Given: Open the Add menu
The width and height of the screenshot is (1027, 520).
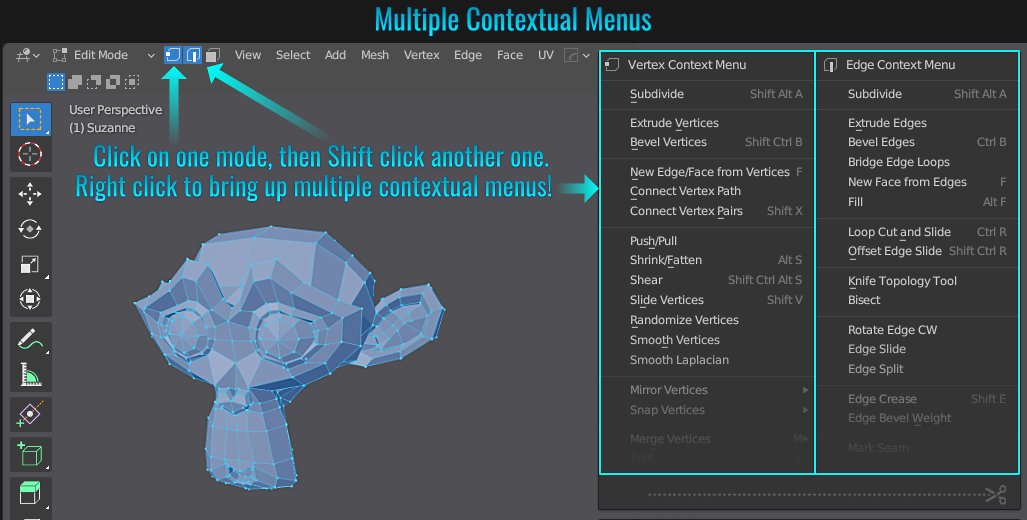Looking at the screenshot, I should coord(335,55).
